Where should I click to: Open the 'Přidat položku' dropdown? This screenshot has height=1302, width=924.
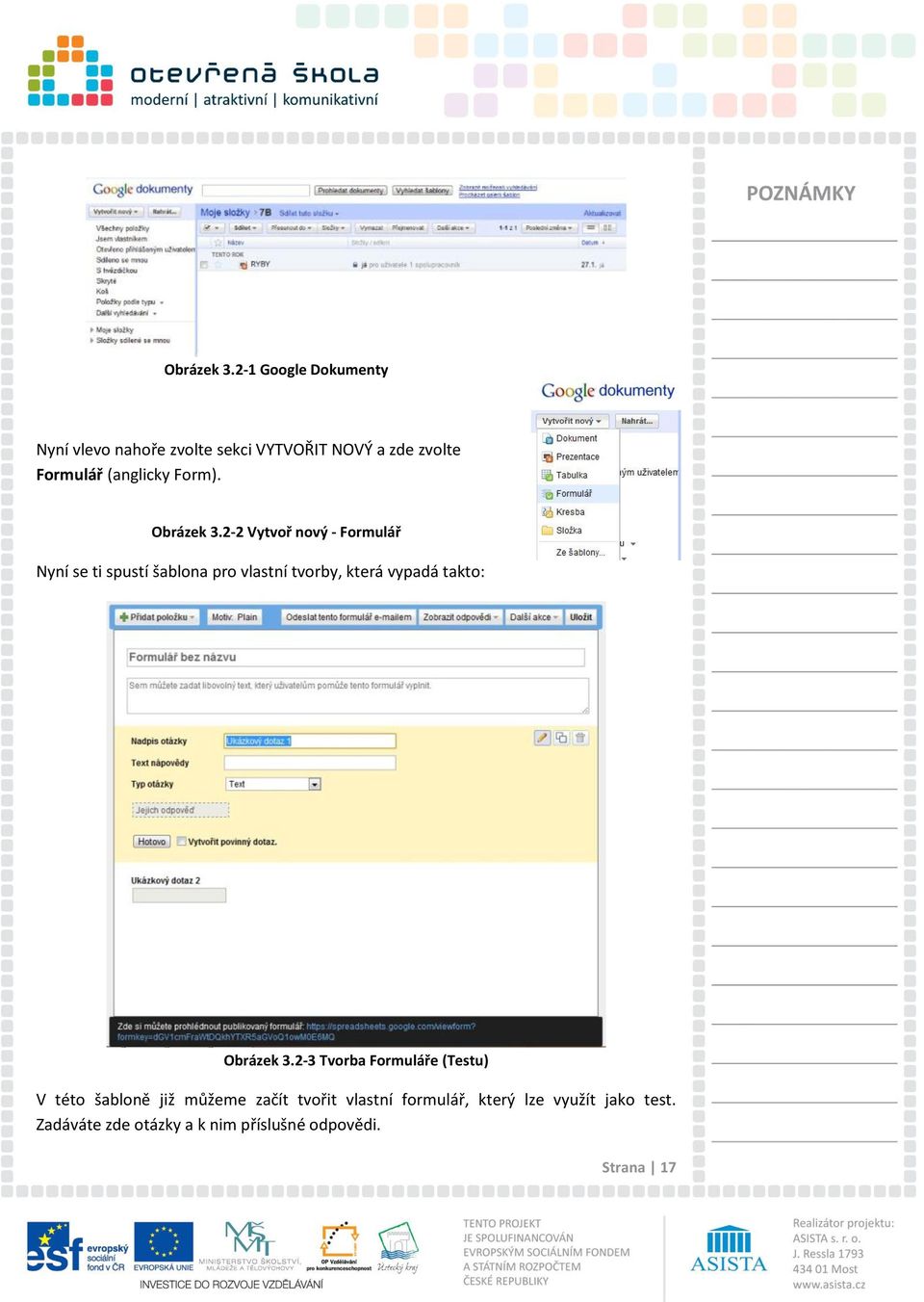[157, 617]
